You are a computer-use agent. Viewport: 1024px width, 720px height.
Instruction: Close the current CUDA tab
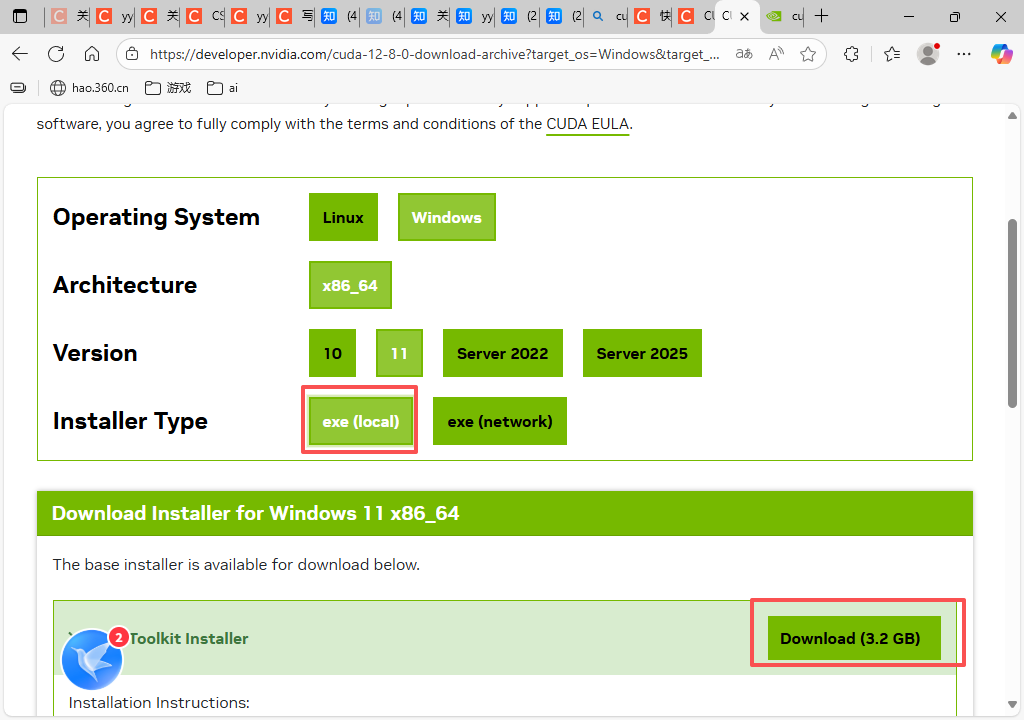click(x=744, y=16)
